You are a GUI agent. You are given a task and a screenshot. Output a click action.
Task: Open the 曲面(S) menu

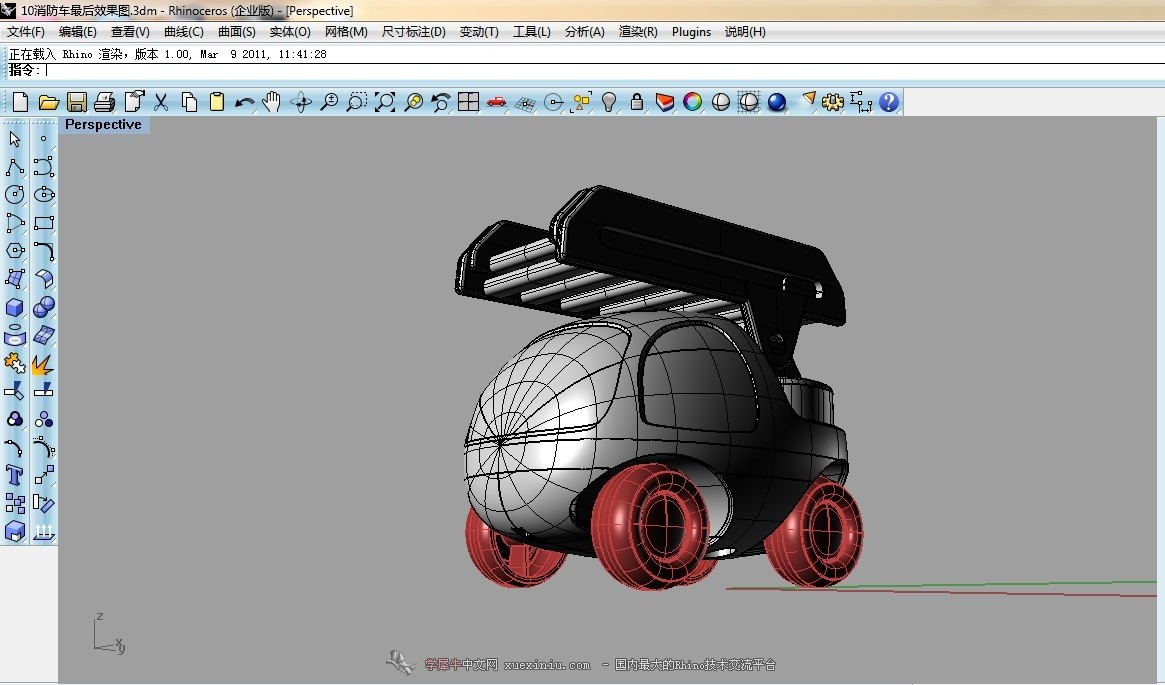pos(237,32)
